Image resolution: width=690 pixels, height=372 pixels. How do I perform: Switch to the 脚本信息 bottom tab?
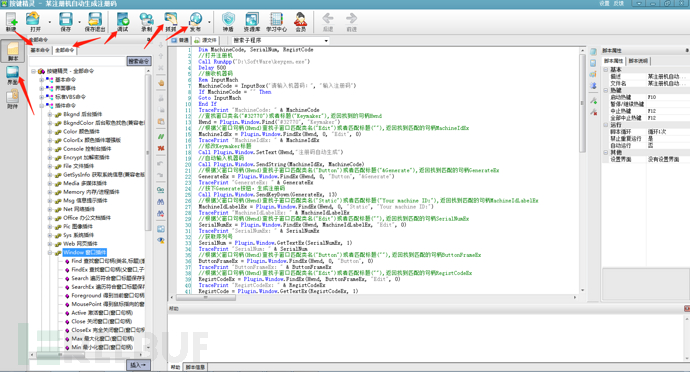195,367
